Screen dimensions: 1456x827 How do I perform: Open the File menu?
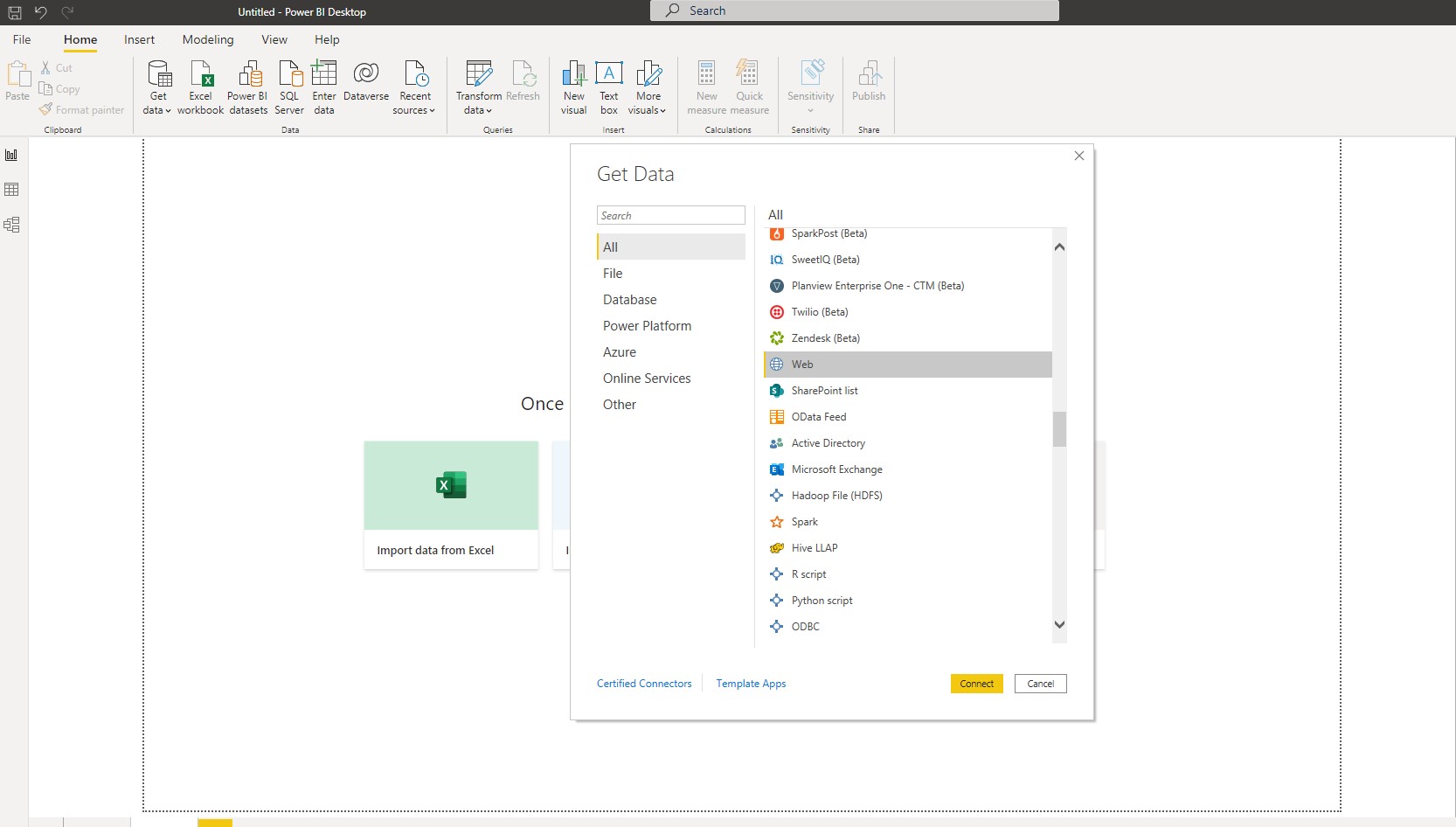pyautogui.click(x=22, y=39)
